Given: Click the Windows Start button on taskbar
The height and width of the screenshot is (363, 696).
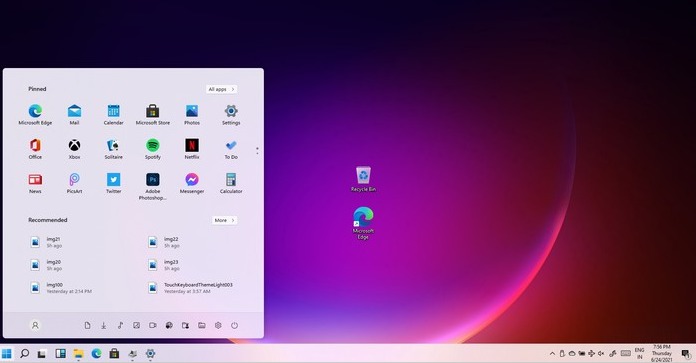Looking at the screenshot, I should click(6, 354).
